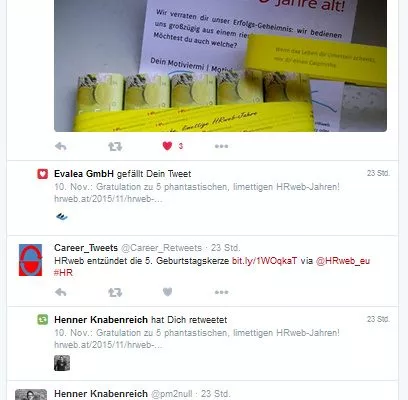The height and width of the screenshot is (400, 408).
Task: Reply to the HRweb birthday photo tweet
Action: point(61,146)
